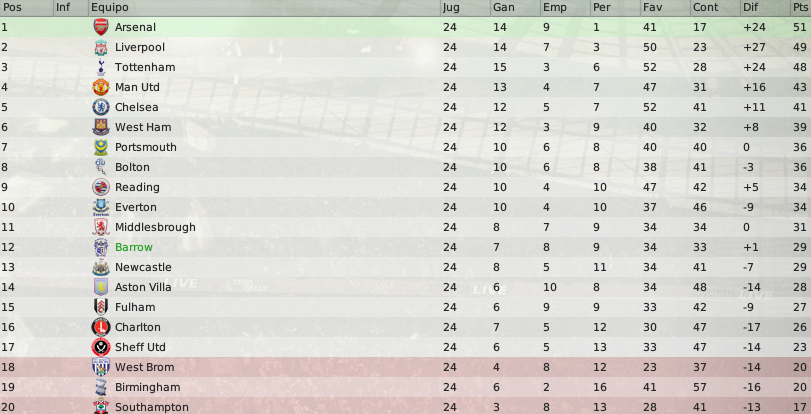This screenshot has height=414, width=811.
Task: Click the Sheff Utd badge icon
Action: pos(101,347)
